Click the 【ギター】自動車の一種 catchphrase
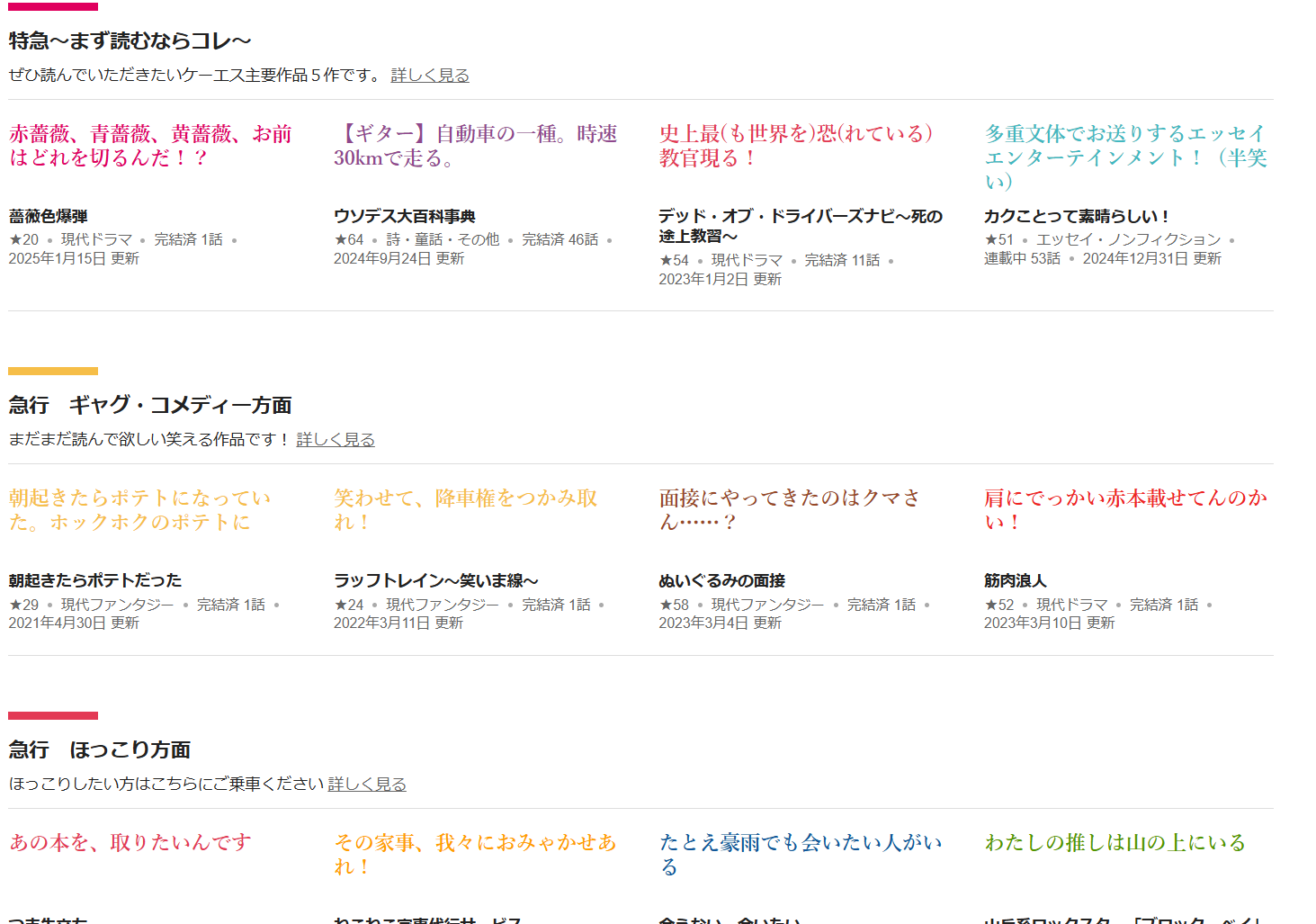 point(475,146)
